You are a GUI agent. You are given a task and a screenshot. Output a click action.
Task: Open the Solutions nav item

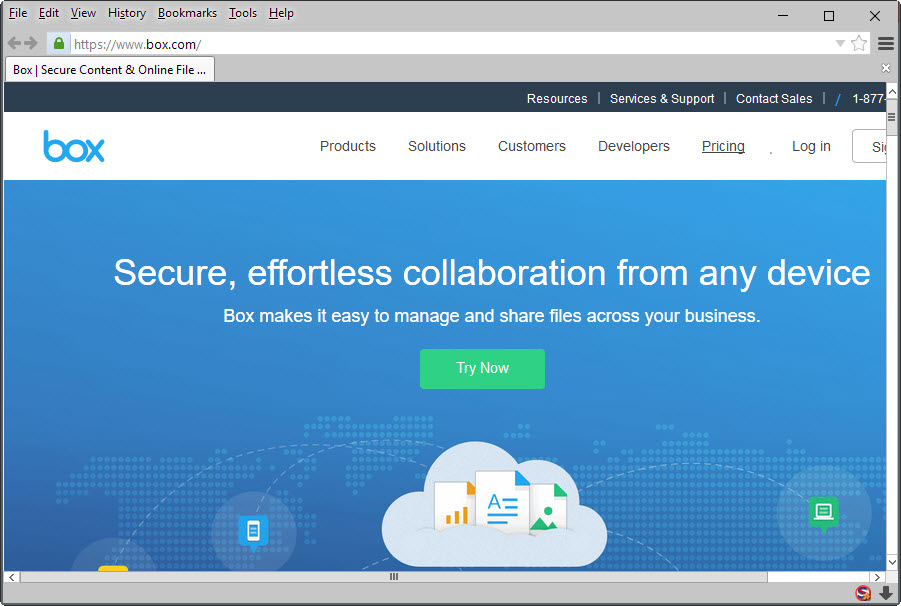[437, 146]
